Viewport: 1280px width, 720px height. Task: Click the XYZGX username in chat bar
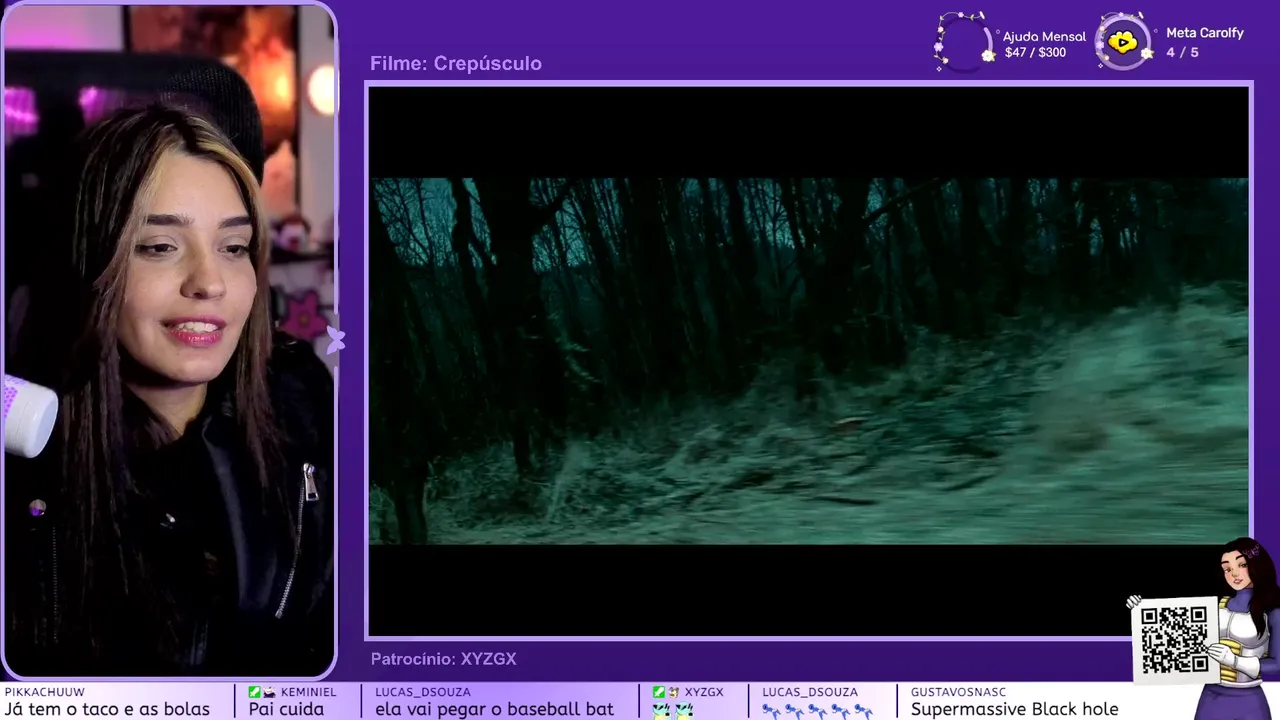tap(704, 692)
